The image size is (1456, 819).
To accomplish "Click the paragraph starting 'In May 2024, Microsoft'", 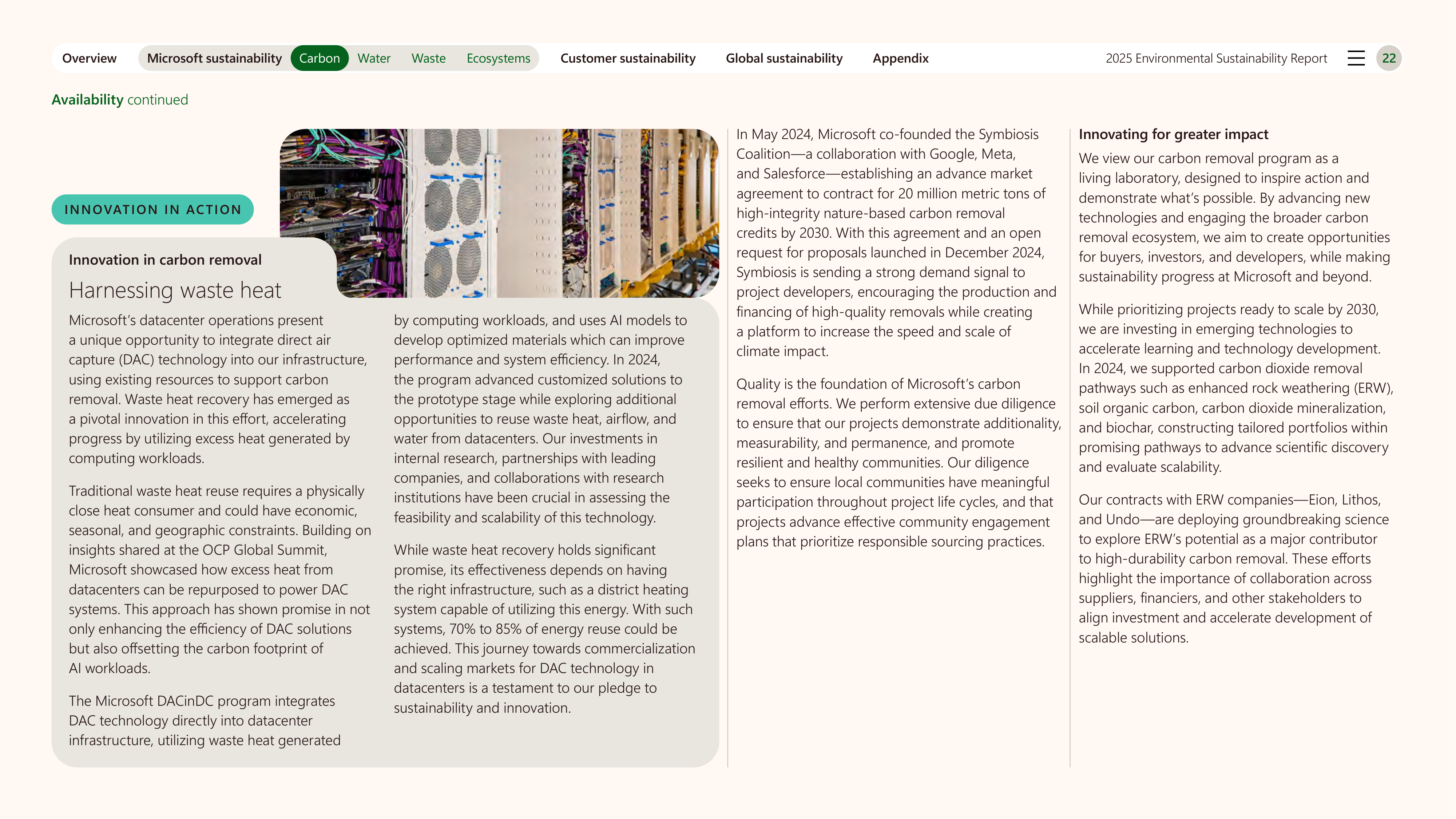I will [896, 242].
